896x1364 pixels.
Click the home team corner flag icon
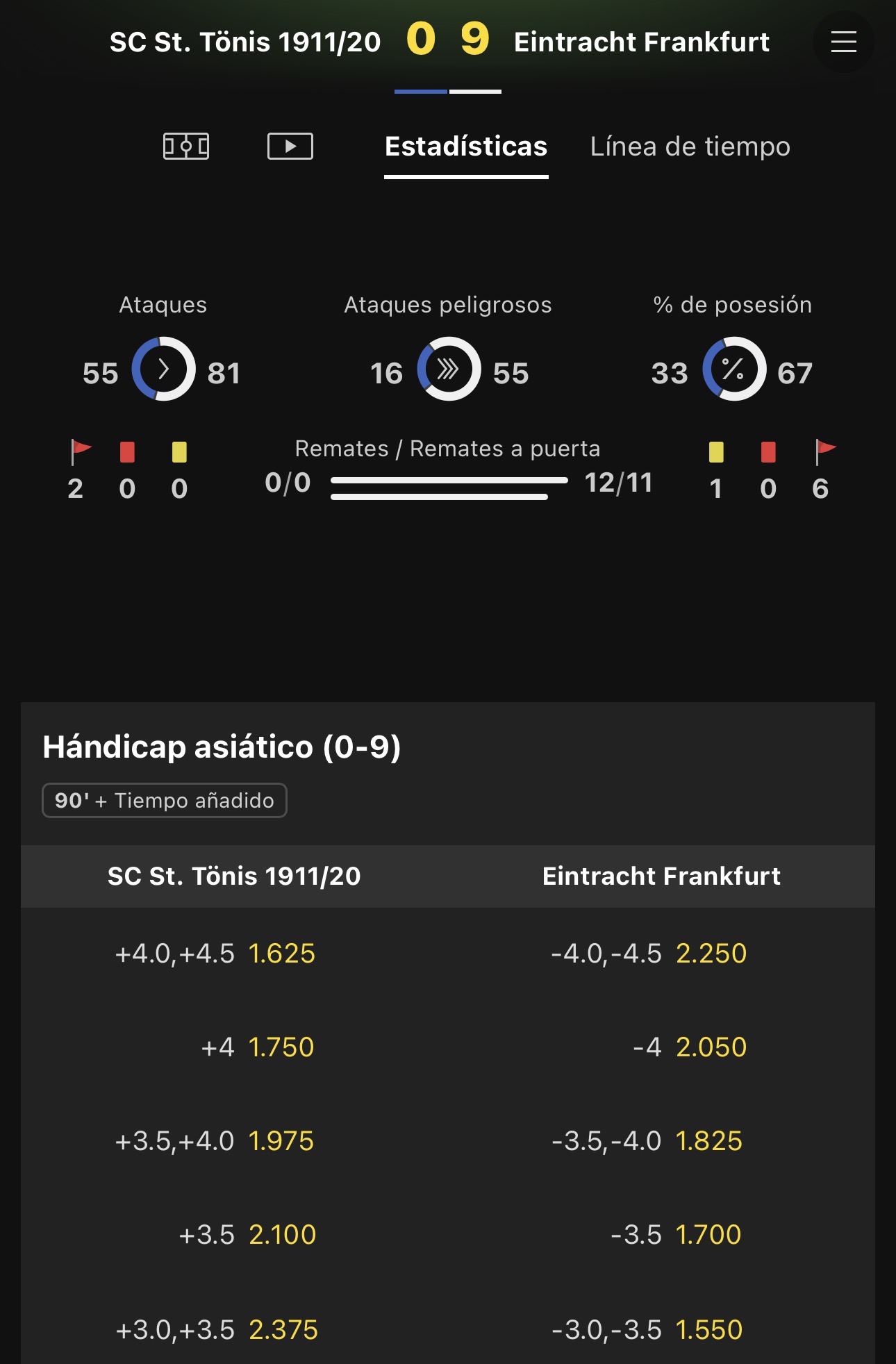pyautogui.click(x=81, y=451)
